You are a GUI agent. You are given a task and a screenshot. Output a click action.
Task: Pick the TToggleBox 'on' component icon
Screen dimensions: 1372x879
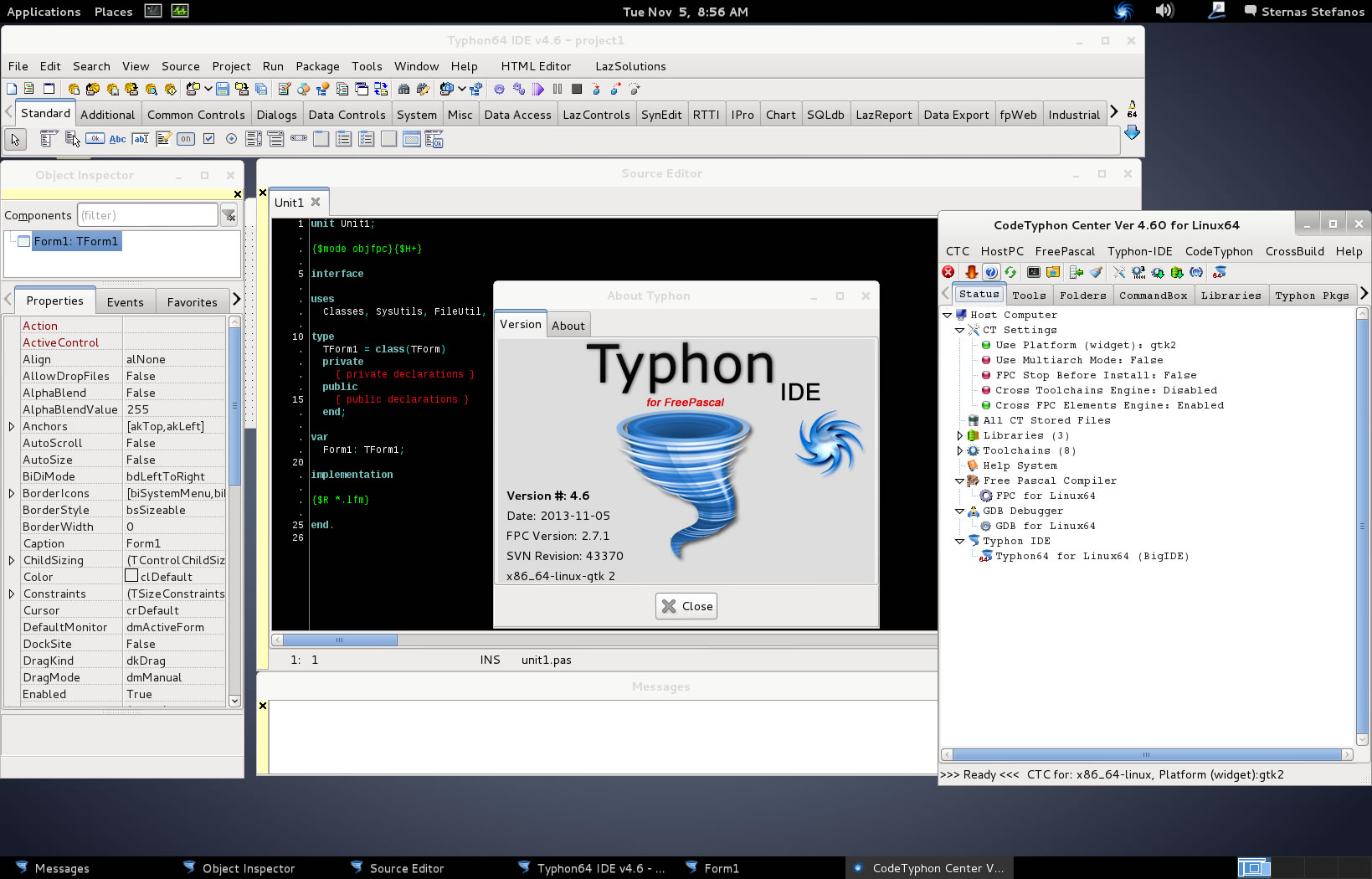pyautogui.click(x=186, y=139)
